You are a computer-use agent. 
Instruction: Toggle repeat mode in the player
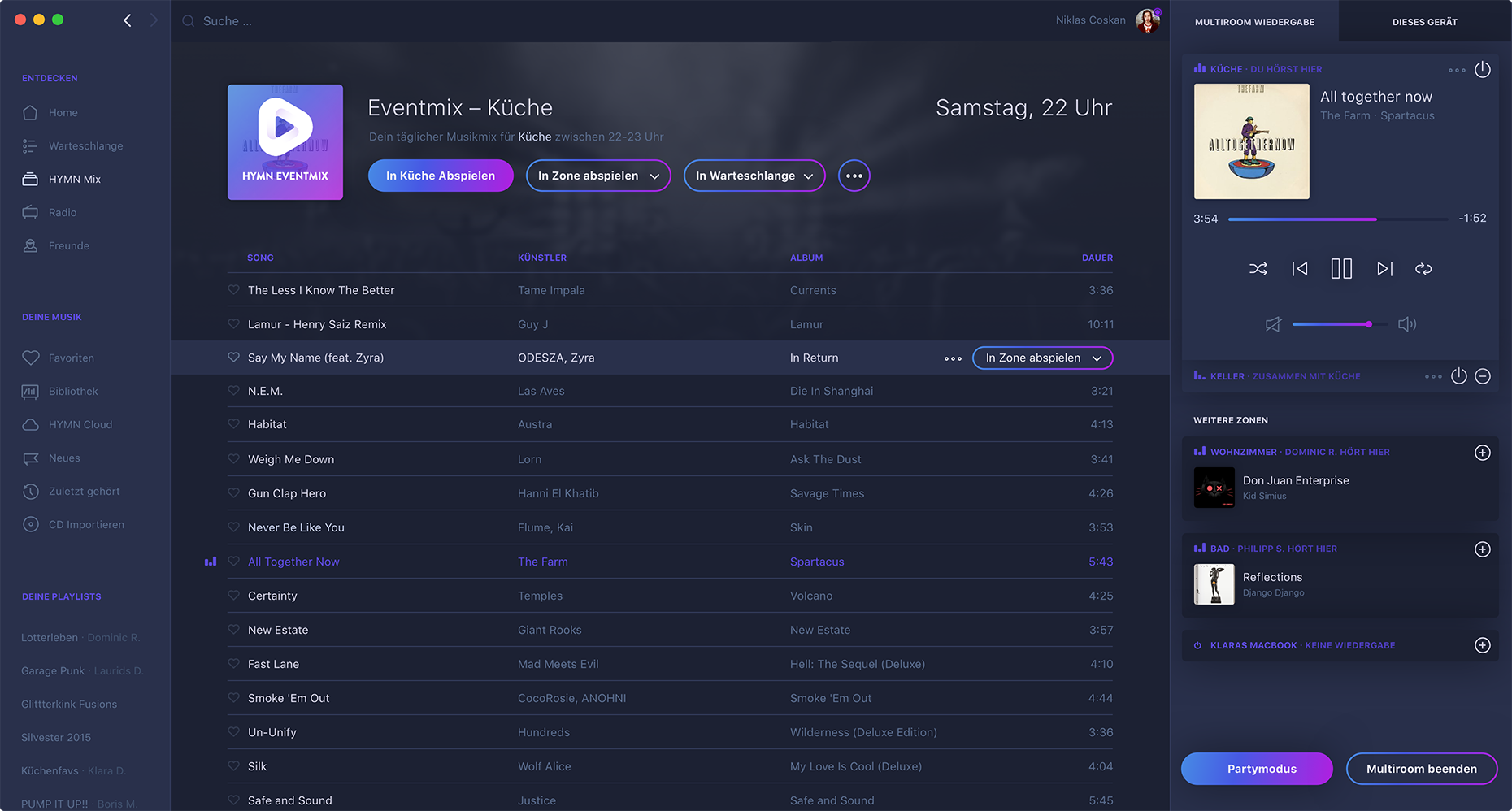[1423, 269]
